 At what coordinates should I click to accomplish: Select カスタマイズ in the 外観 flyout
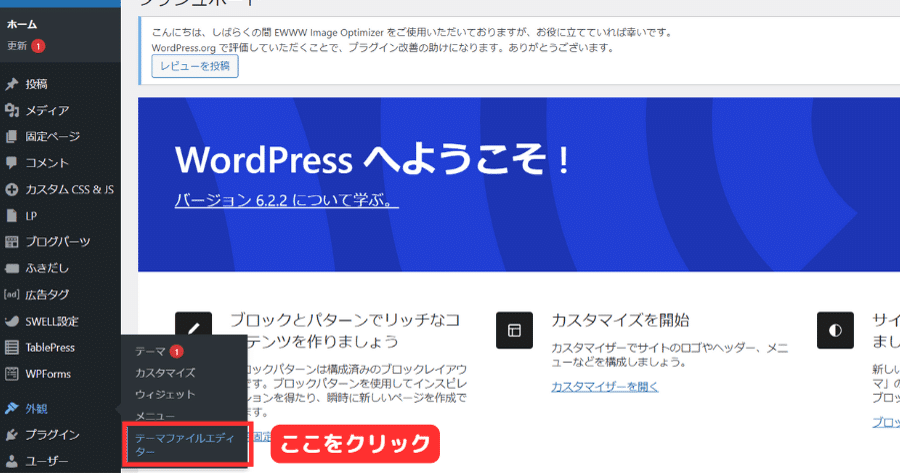[165, 373]
